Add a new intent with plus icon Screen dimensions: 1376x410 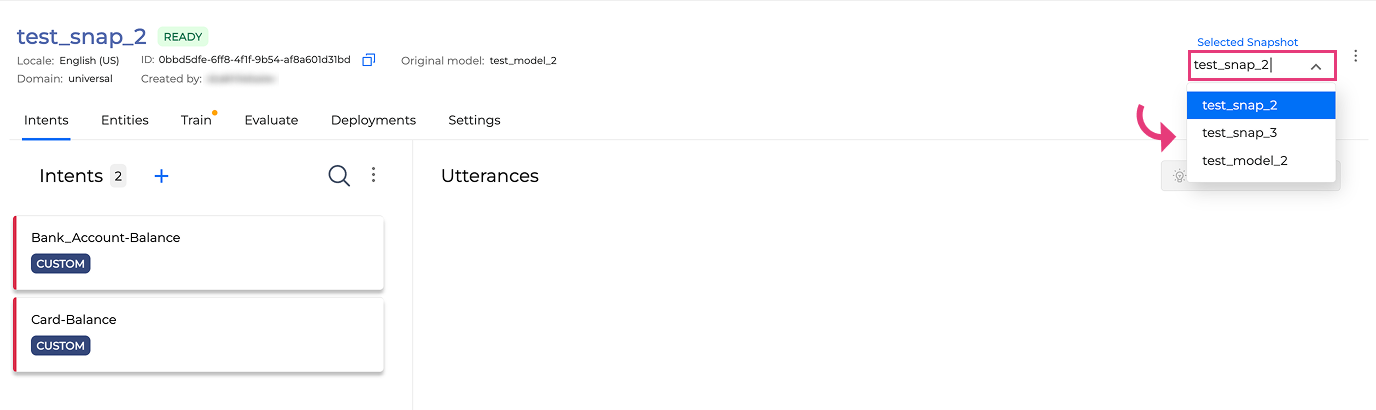point(162,176)
